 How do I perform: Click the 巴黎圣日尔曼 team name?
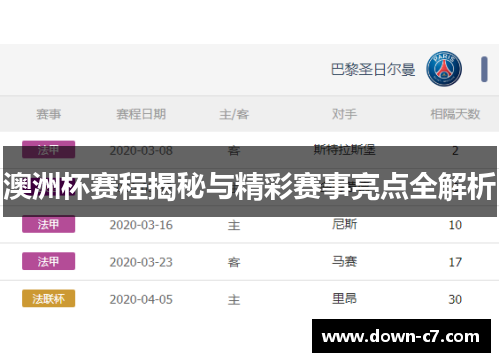(373, 70)
